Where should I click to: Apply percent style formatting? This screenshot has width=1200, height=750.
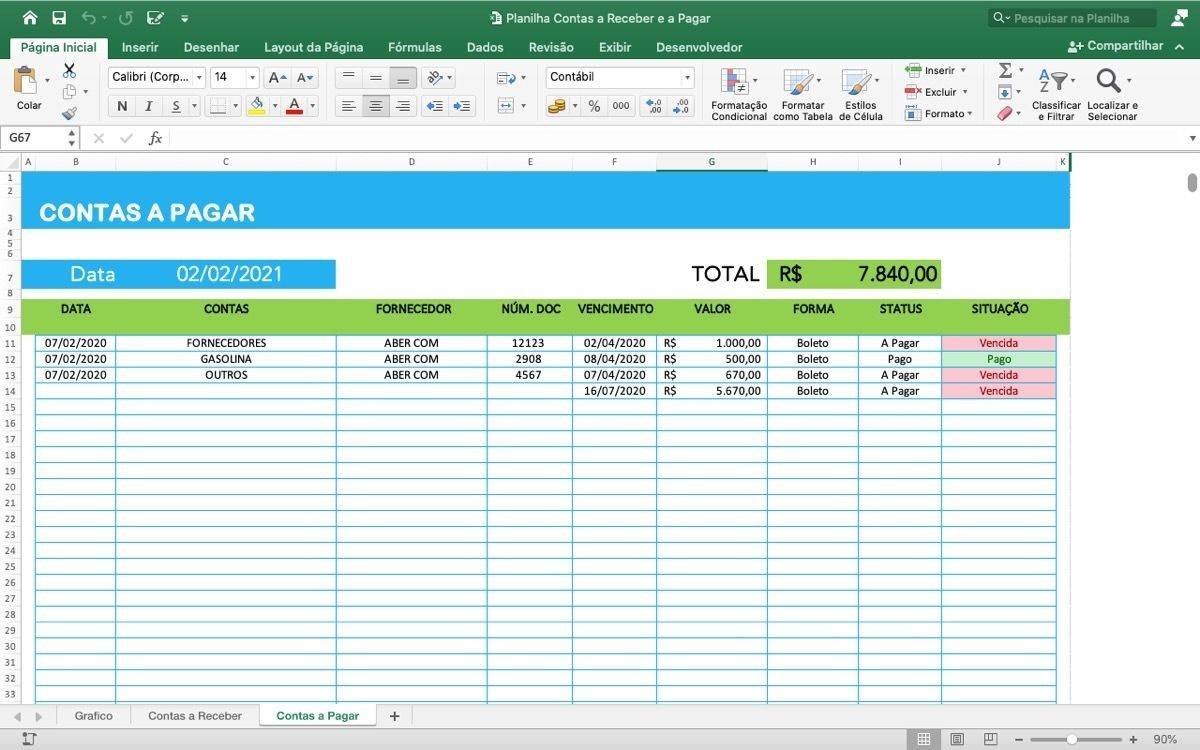(x=594, y=106)
